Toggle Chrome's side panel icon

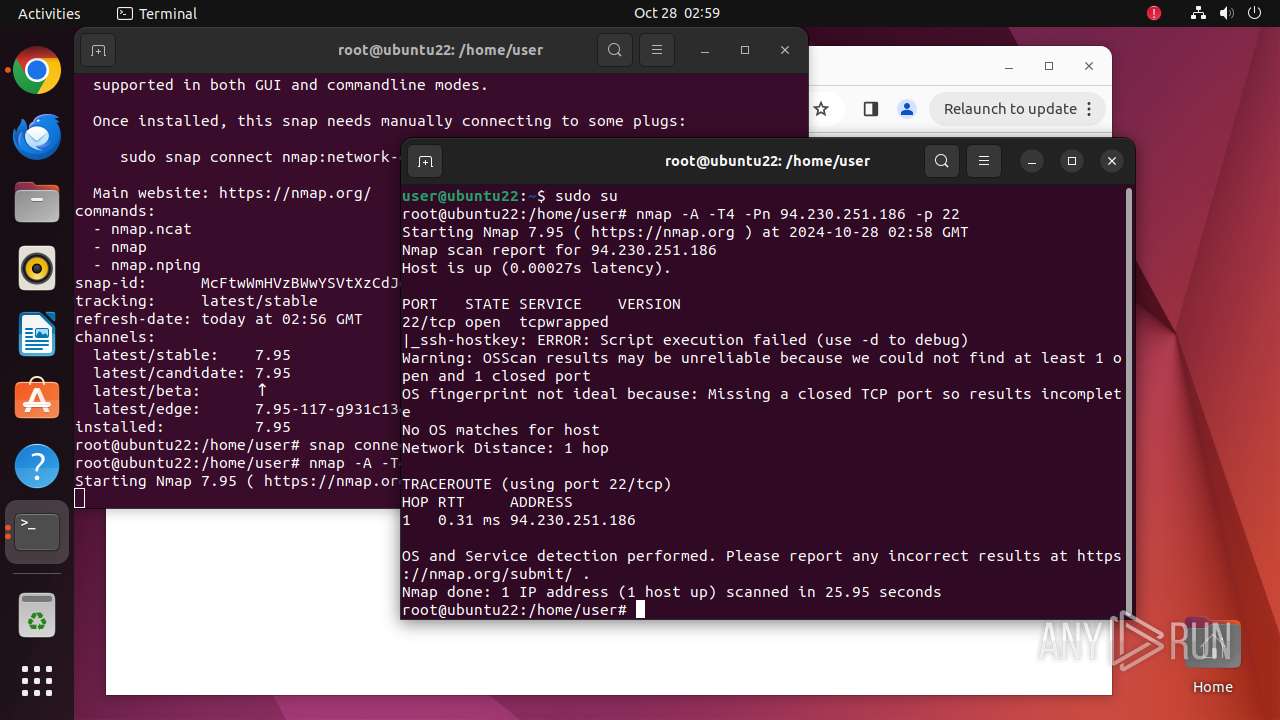pyautogui.click(x=870, y=109)
